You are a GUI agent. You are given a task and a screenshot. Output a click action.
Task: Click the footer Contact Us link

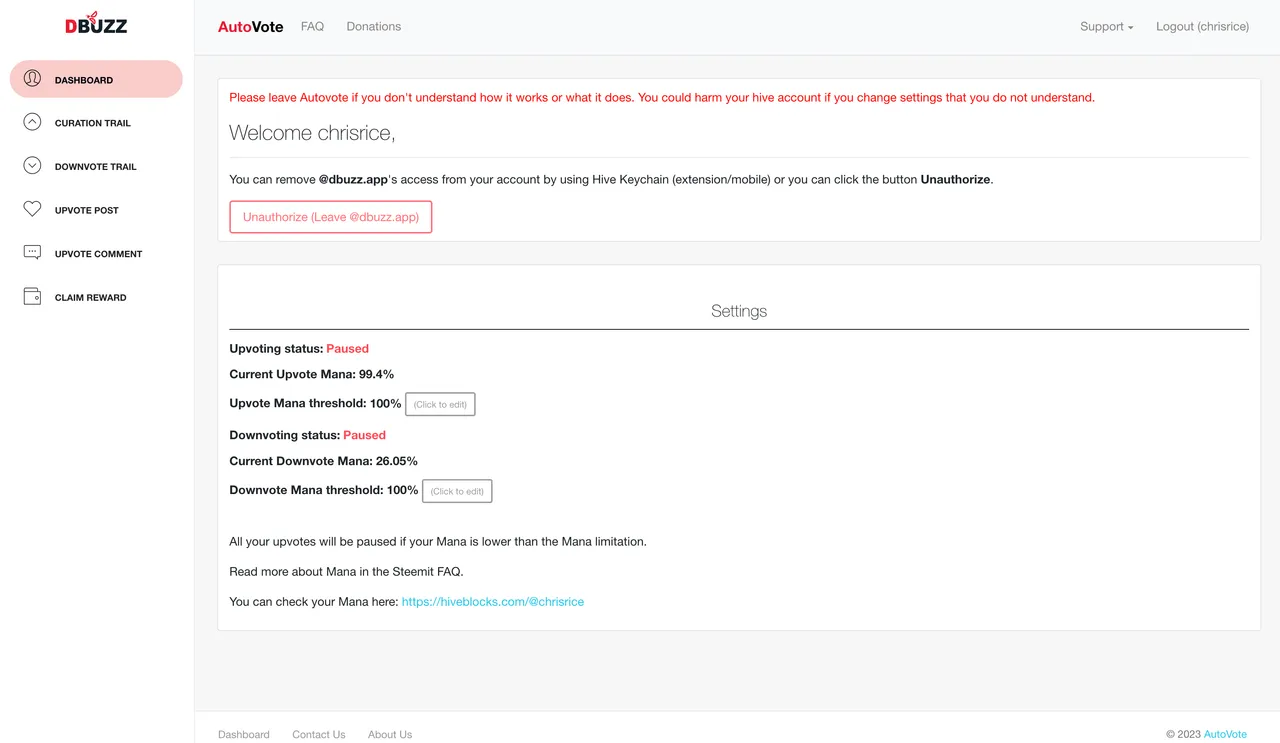click(x=319, y=734)
